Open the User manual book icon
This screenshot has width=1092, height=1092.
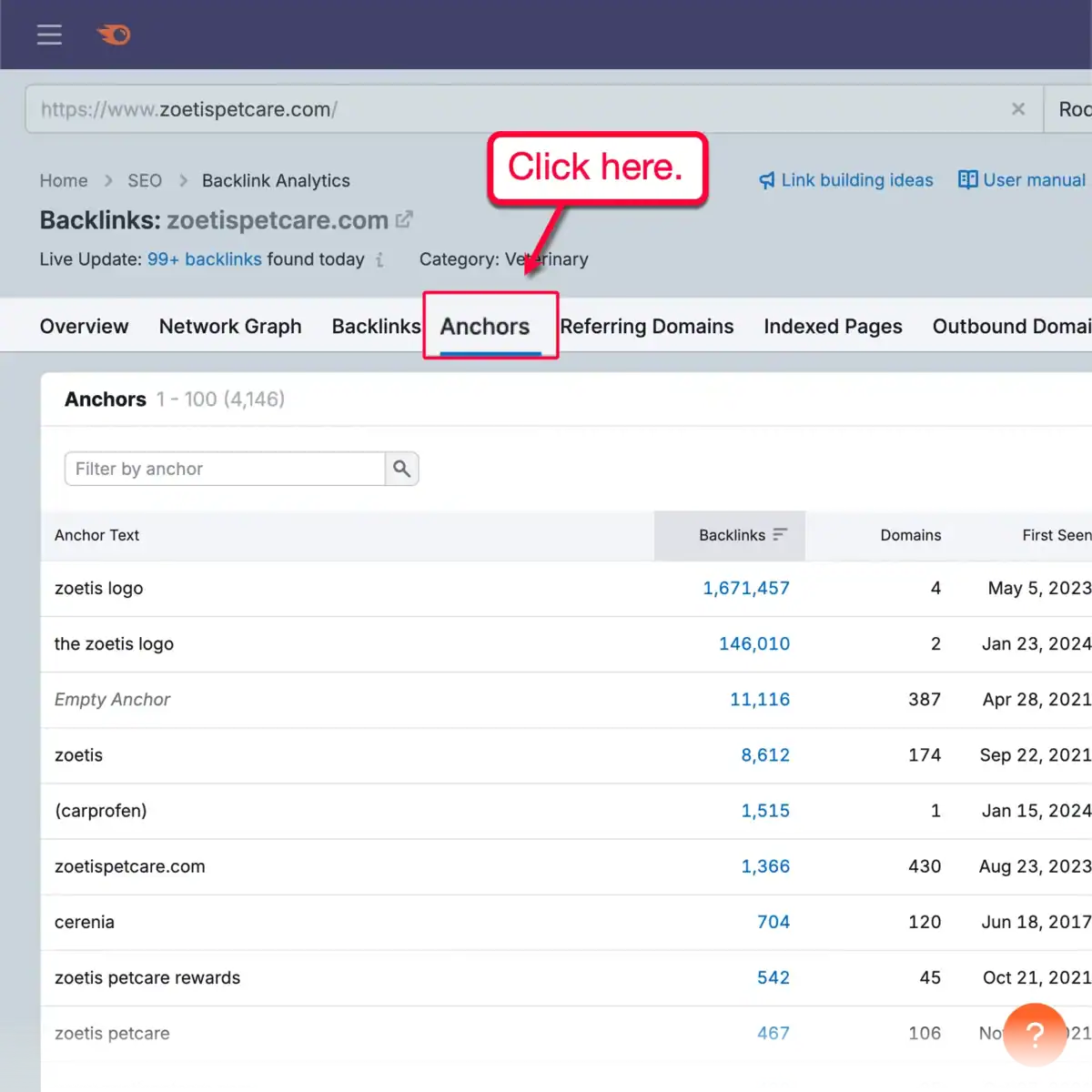coord(968,180)
